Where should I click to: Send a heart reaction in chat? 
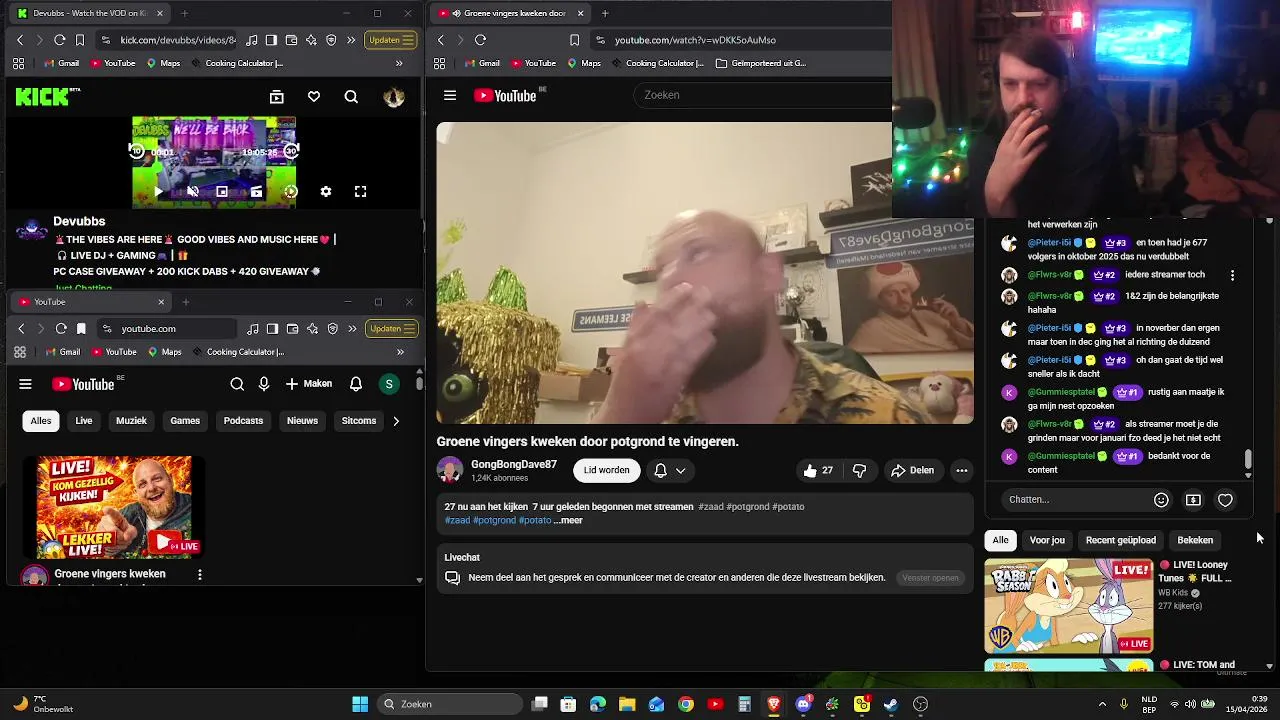pyautogui.click(x=1225, y=500)
